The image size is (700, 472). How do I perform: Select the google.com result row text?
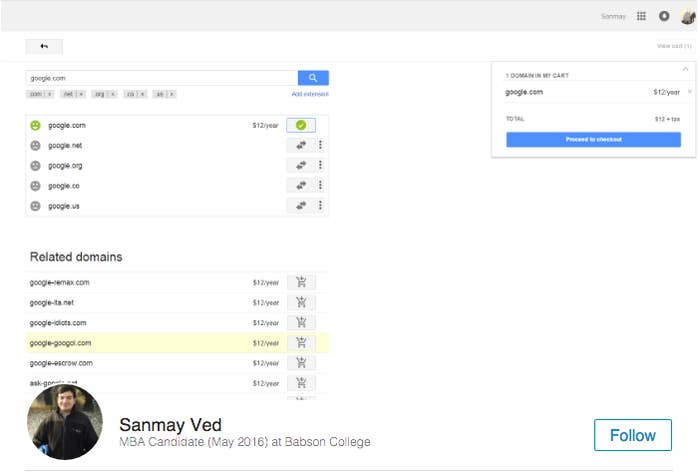pyautogui.click(x=67, y=125)
